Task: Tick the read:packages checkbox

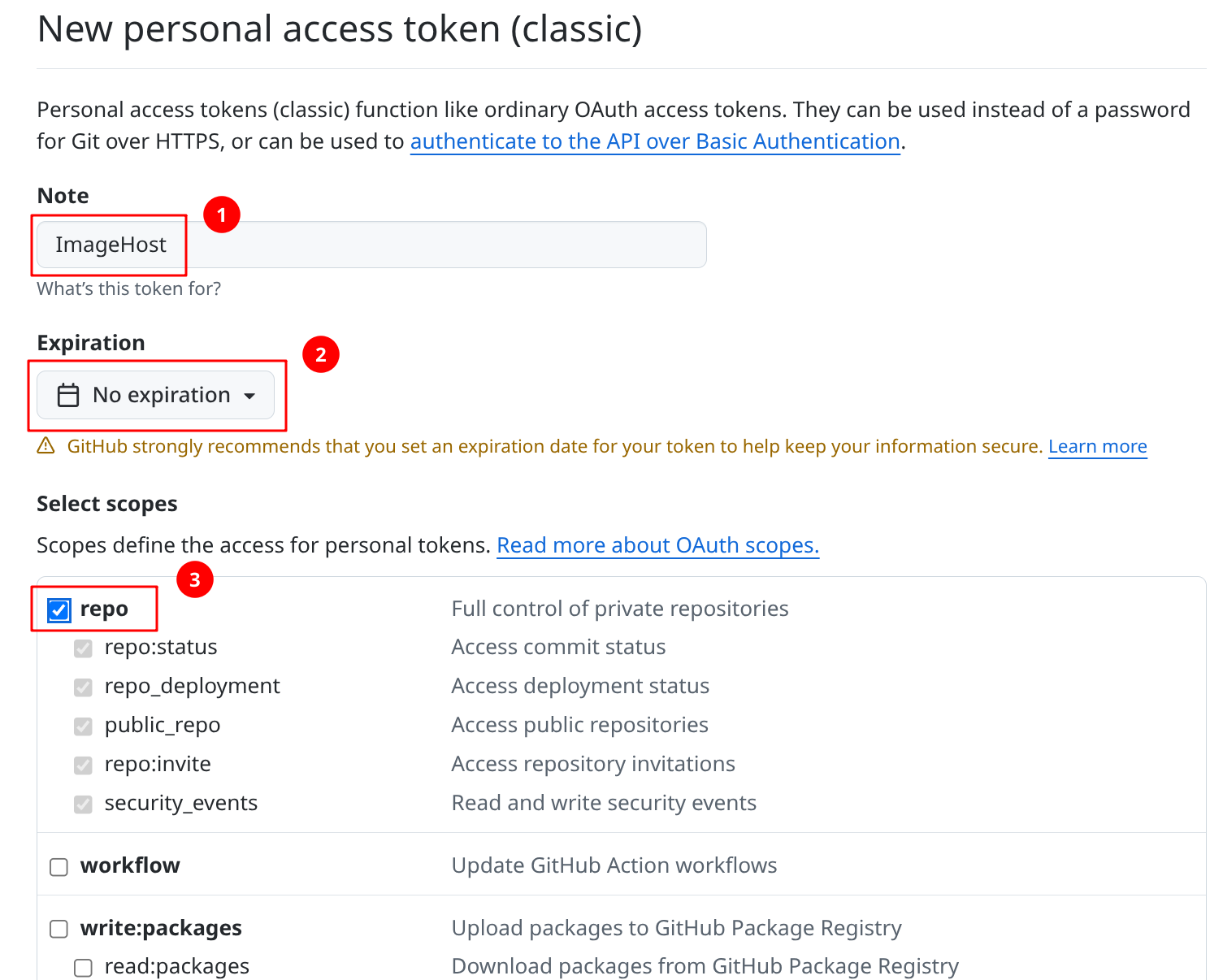Action: pyautogui.click(x=83, y=968)
